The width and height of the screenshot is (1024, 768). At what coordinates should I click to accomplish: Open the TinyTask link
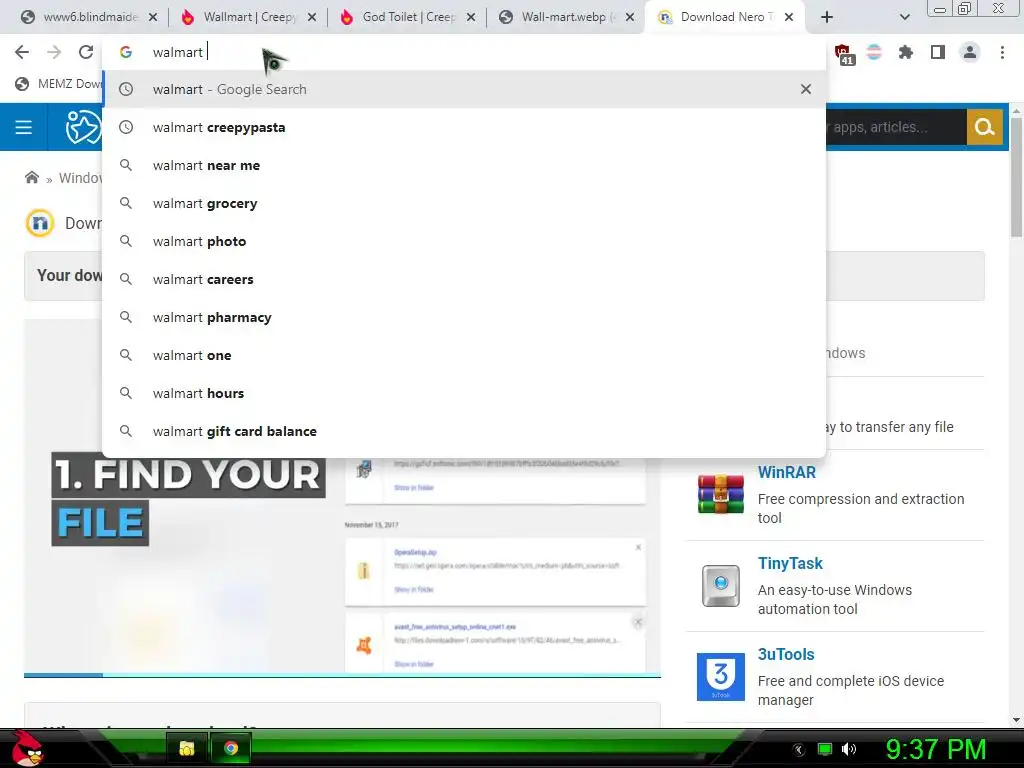pyautogui.click(x=790, y=563)
